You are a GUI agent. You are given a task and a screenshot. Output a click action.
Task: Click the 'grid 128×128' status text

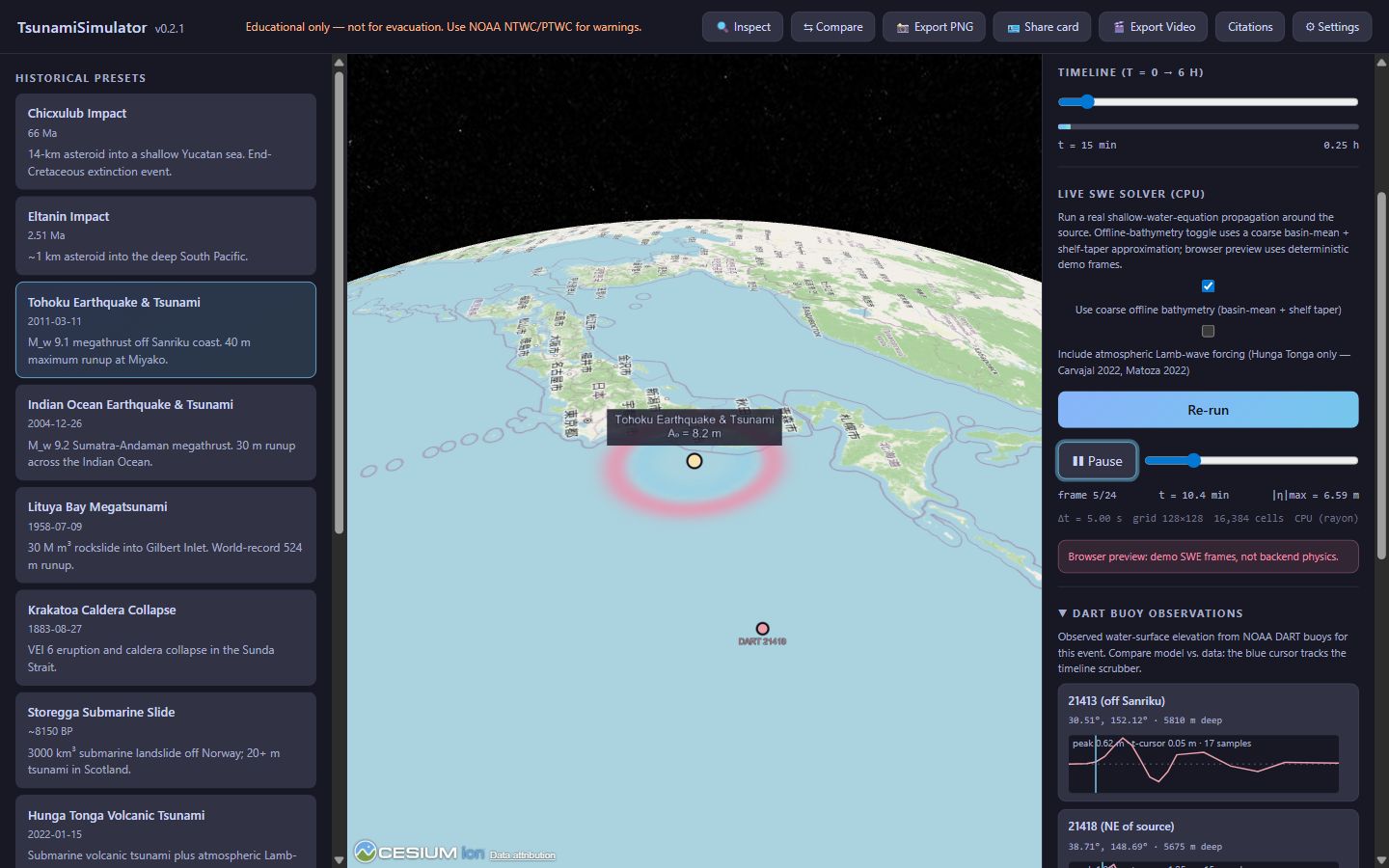point(1168,518)
